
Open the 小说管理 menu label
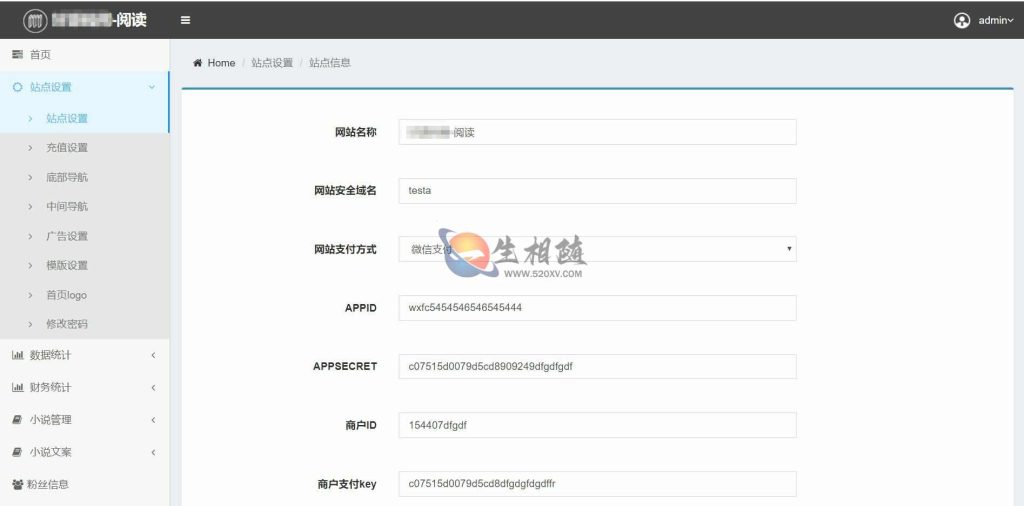coord(50,420)
